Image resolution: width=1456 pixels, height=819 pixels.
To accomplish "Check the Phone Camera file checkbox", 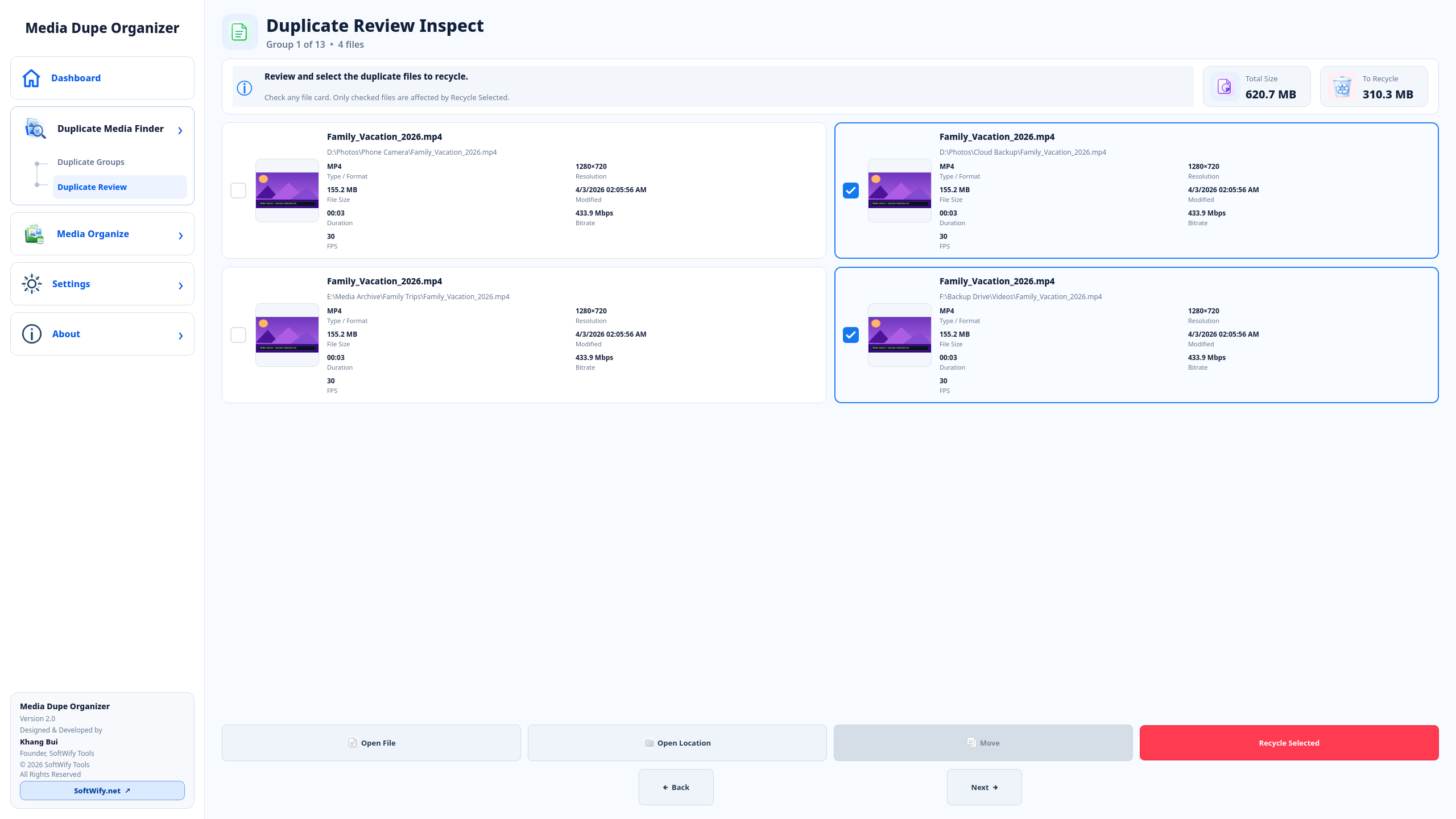I will 238,191.
